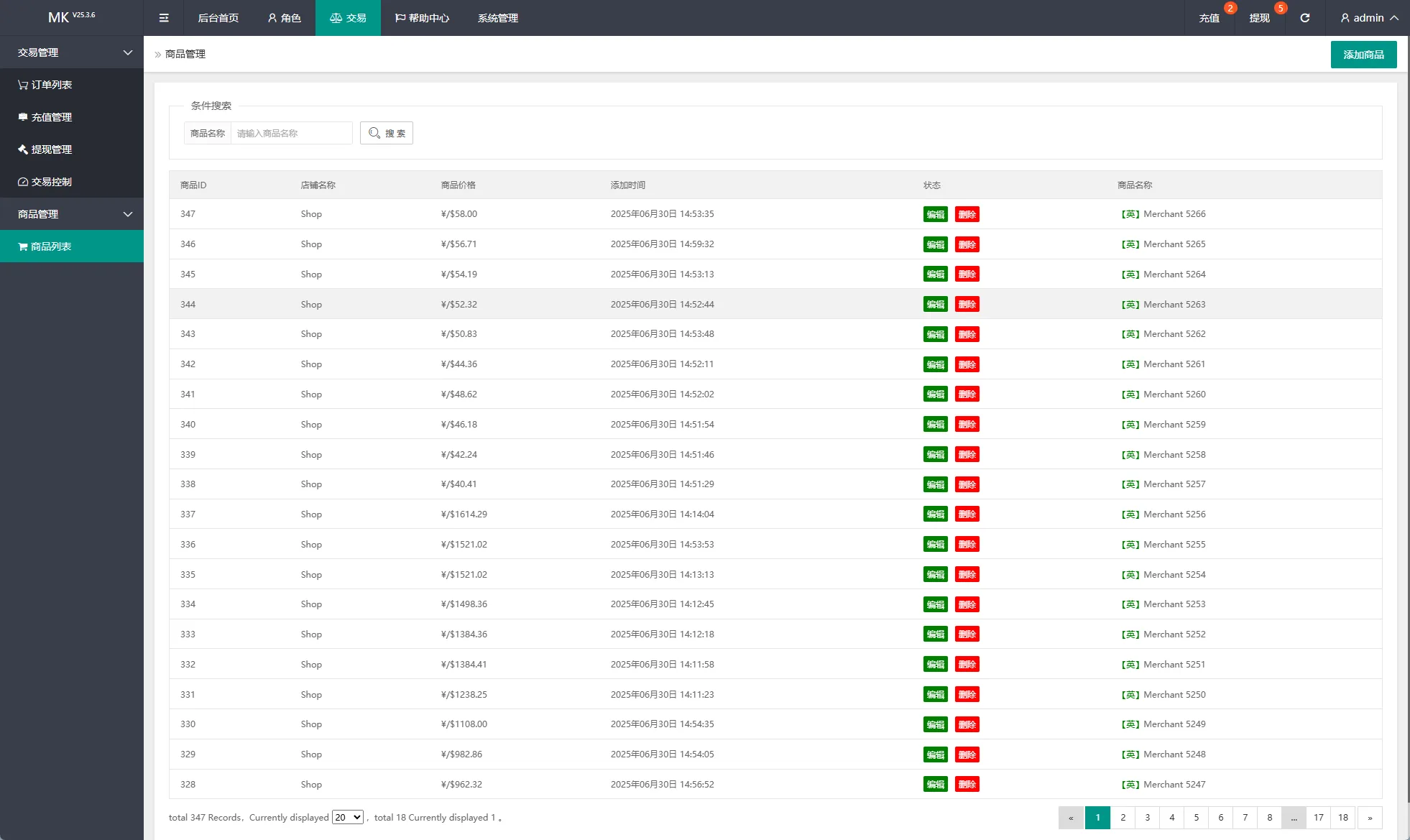Image resolution: width=1410 pixels, height=840 pixels.
Task: Click the sidebar collapse hamburger icon
Action: [164, 18]
